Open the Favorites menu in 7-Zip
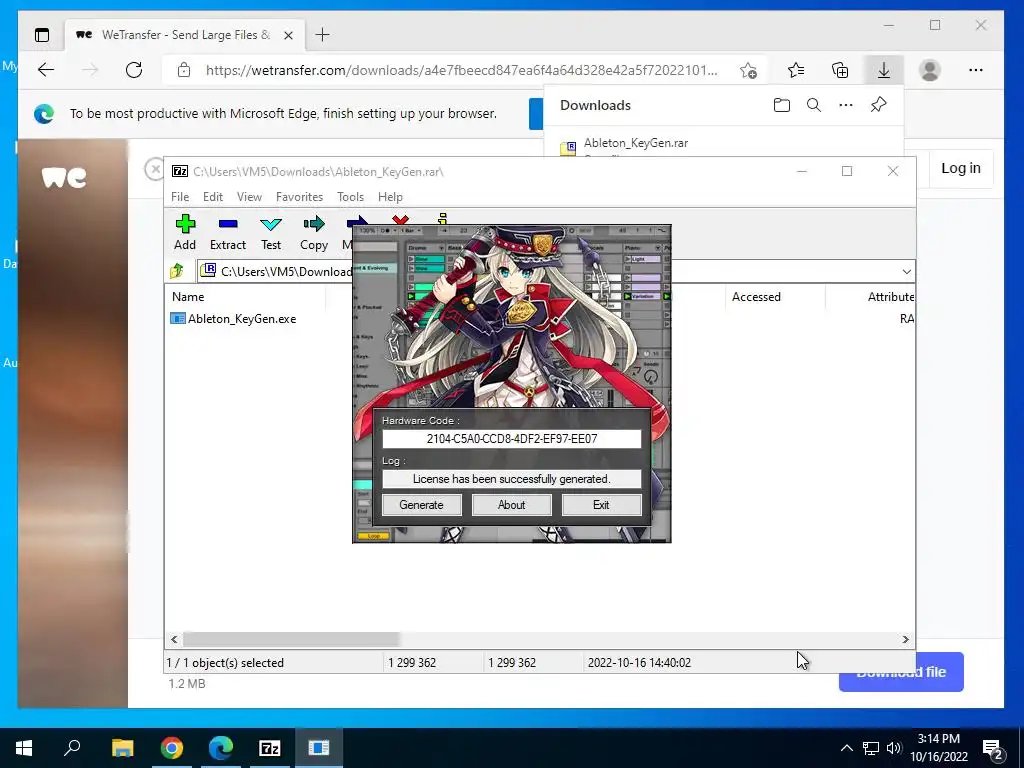 click(299, 197)
